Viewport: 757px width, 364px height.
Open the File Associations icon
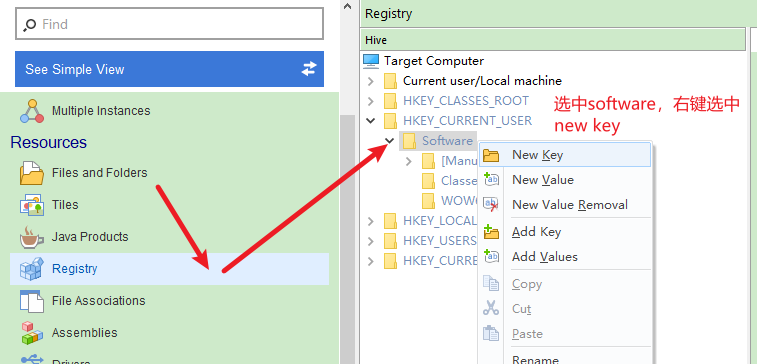pyautogui.click(x=32, y=301)
